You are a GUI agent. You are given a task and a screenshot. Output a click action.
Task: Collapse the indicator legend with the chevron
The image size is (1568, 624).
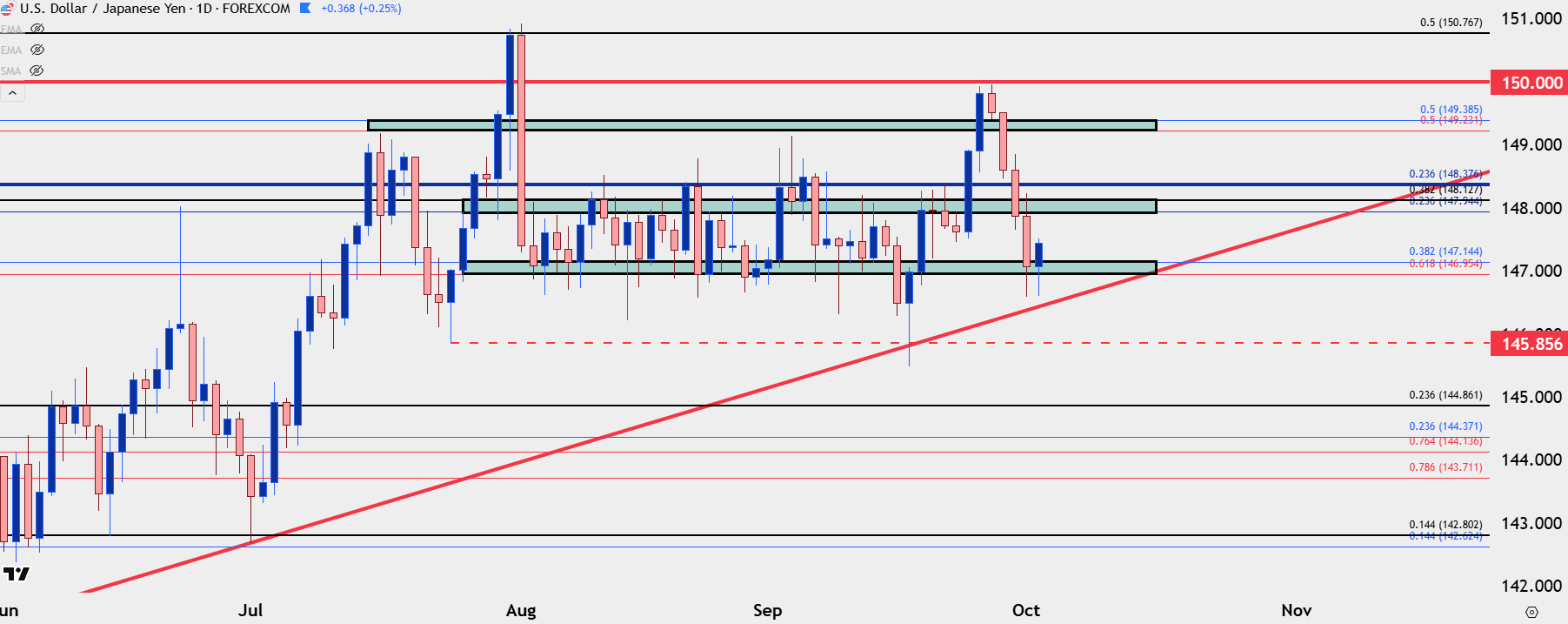click(12, 93)
